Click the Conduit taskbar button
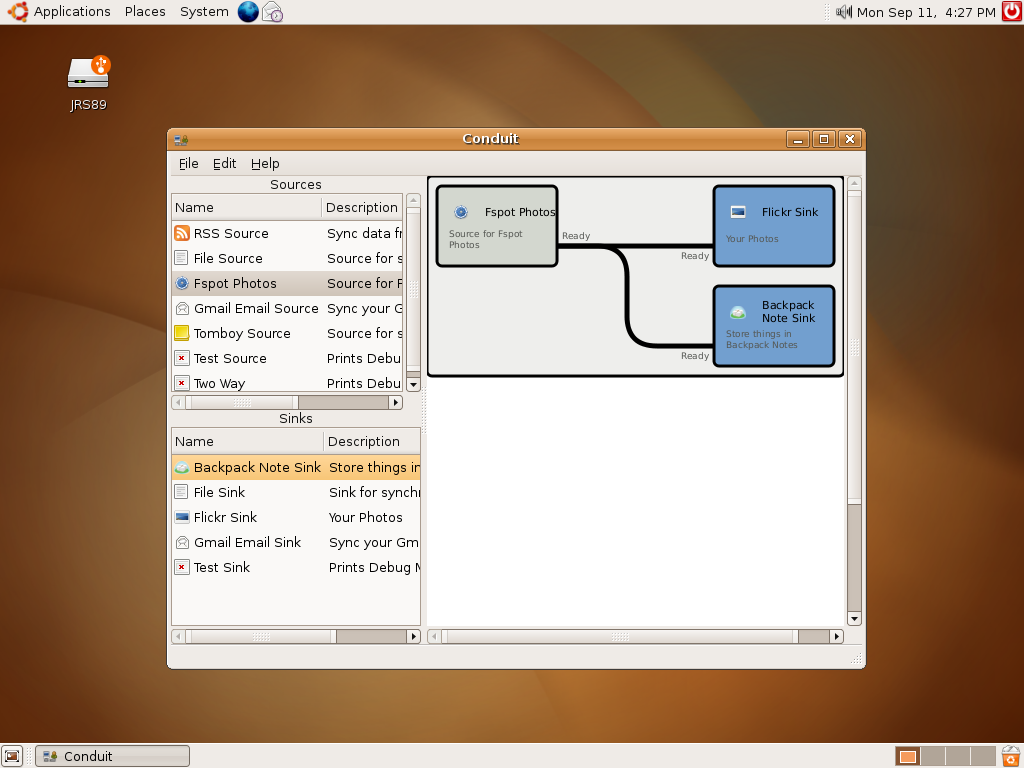1024x768 pixels. (x=112, y=756)
